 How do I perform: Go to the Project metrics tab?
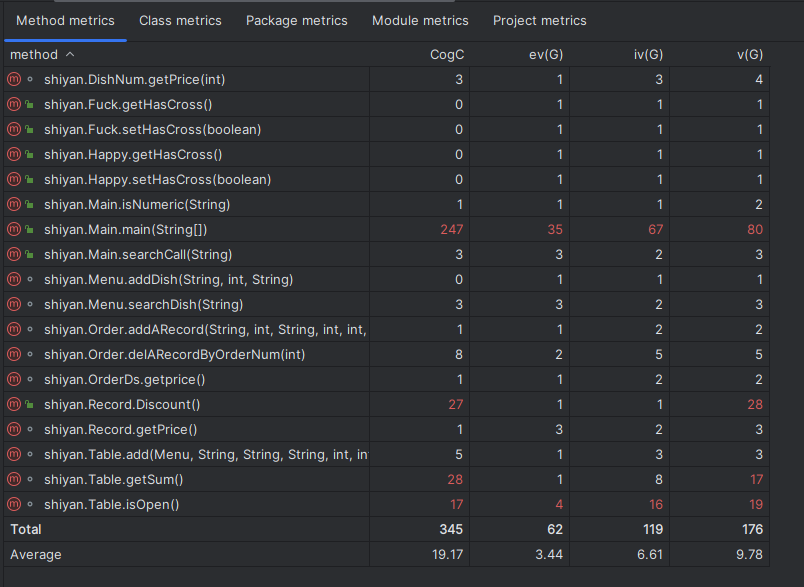[540, 20]
